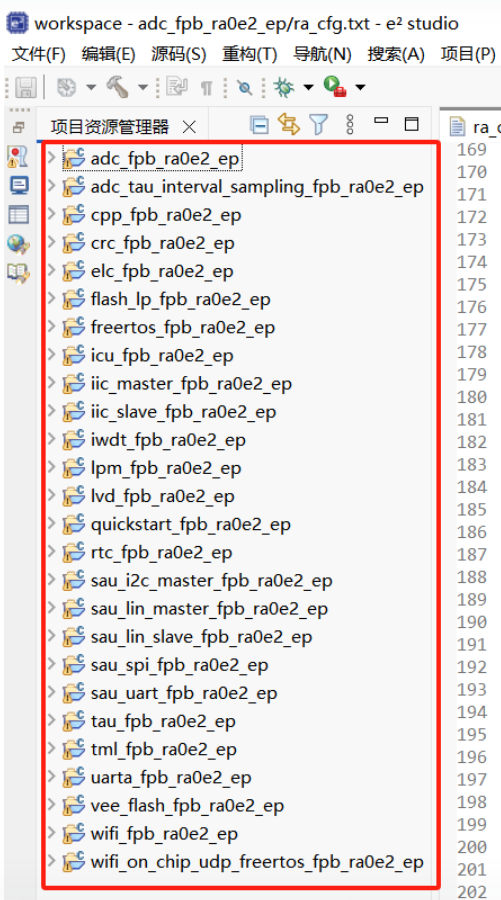Select the sau_uart_fpb_ra0e2_ep project

(184, 693)
